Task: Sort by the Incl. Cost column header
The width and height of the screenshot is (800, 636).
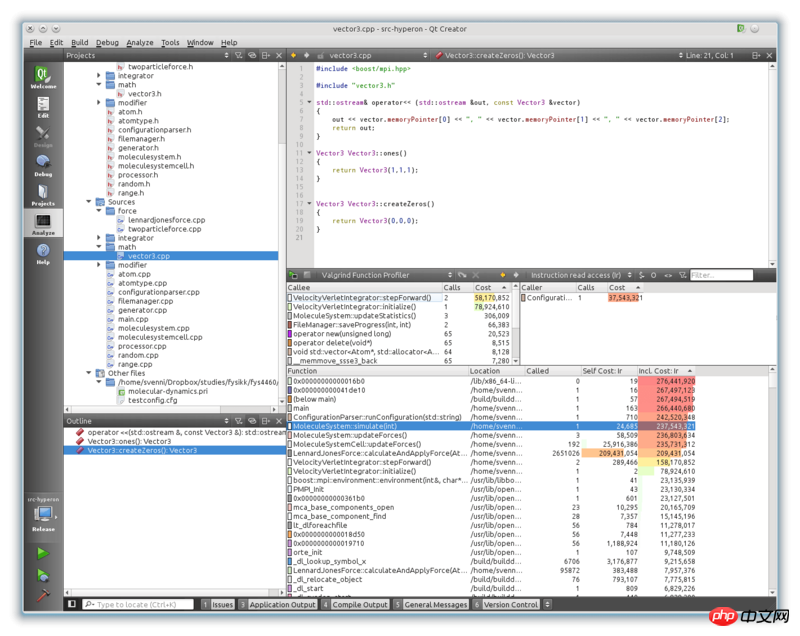Action: tap(666, 371)
